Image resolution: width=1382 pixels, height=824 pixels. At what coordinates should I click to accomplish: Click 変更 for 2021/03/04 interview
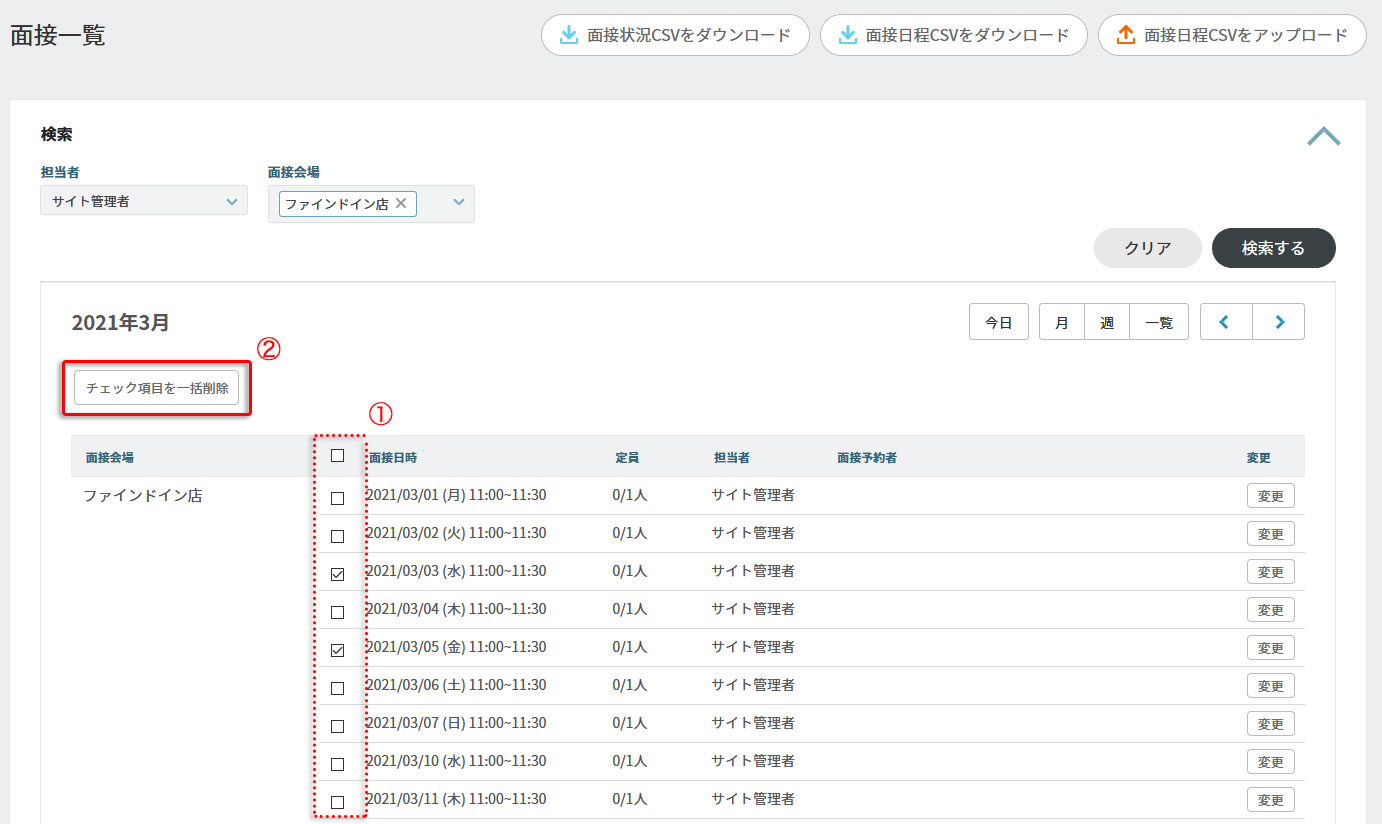[x=1270, y=610]
